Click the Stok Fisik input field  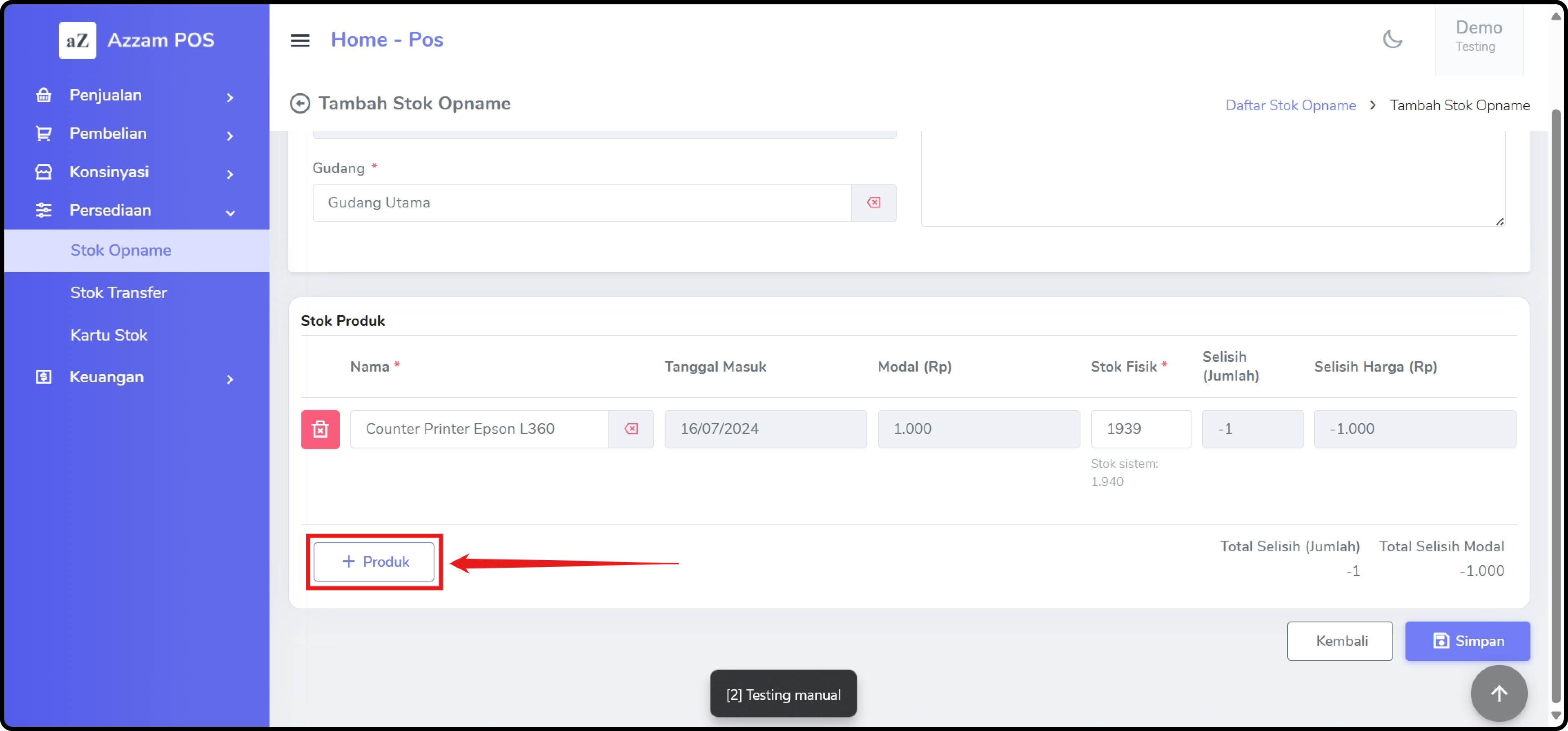[1140, 429]
